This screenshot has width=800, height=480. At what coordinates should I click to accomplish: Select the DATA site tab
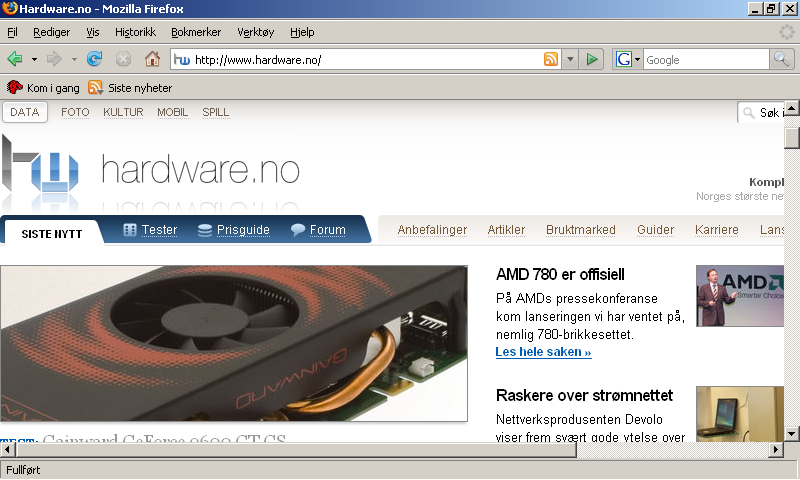pos(25,112)
